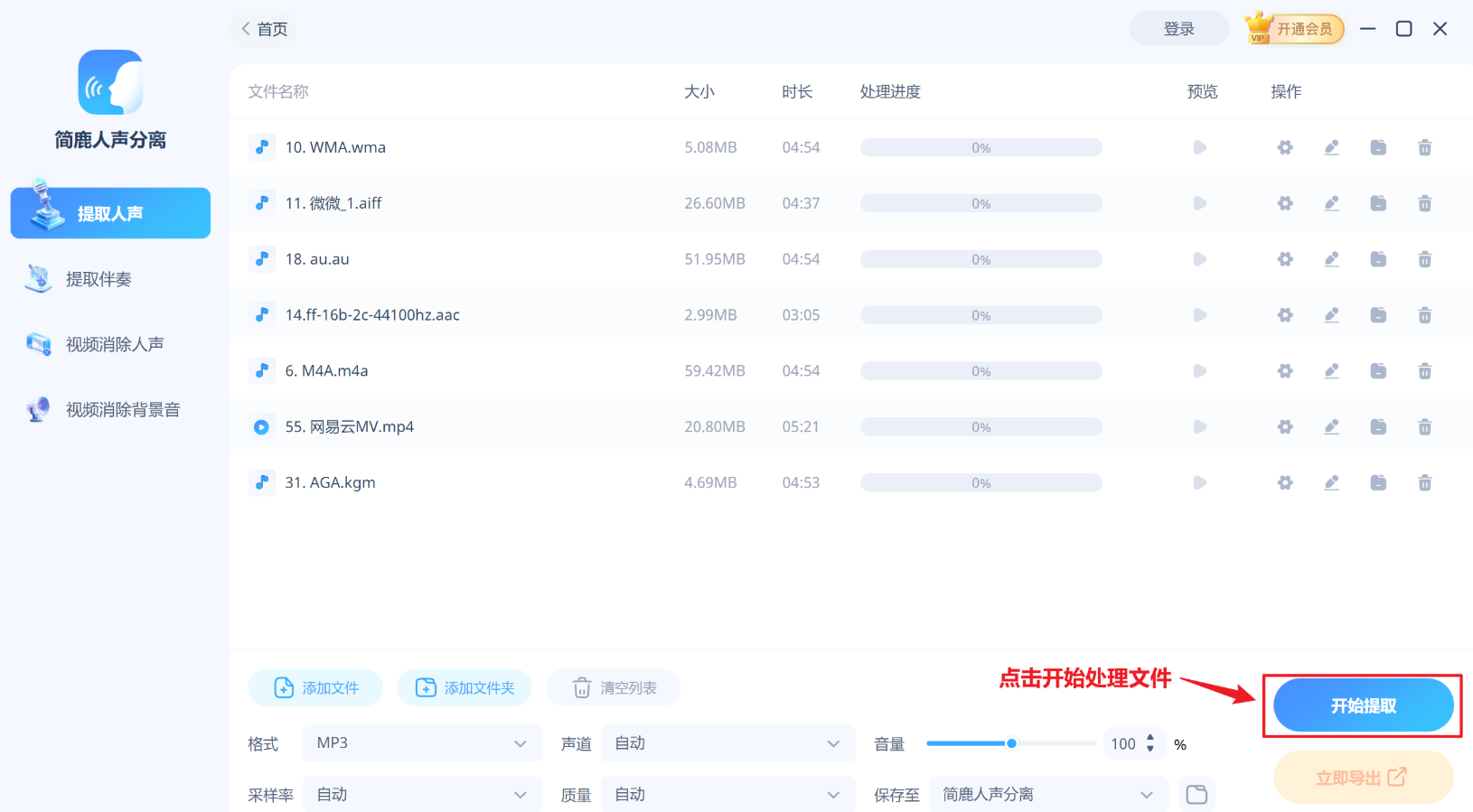Increase volume value with stepper up arrow
The height and width of the screenshot is (812, 1473).
[1149, 738]
